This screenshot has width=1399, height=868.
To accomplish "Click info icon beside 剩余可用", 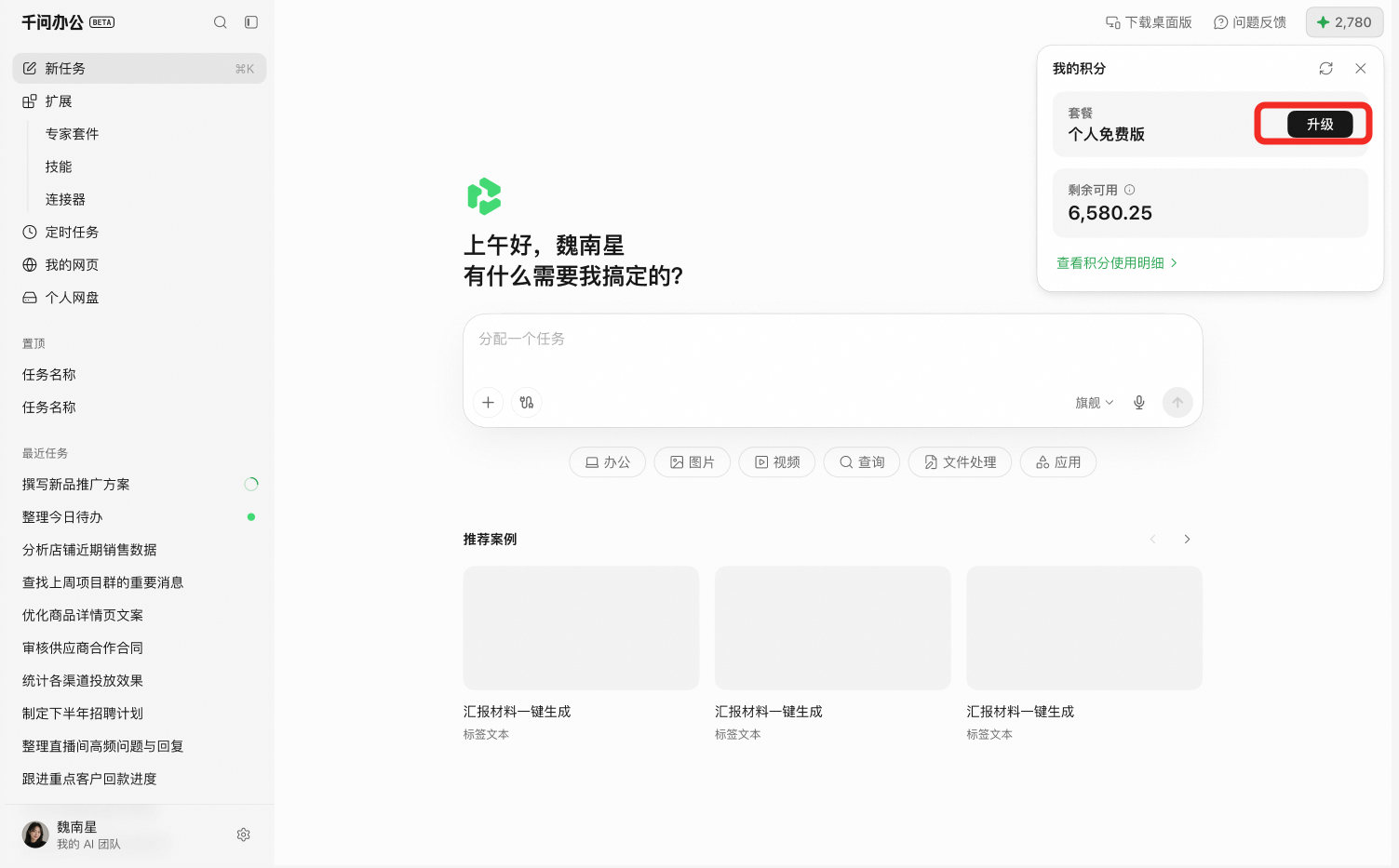I will pyautogui.click(x=1129, y=189).
